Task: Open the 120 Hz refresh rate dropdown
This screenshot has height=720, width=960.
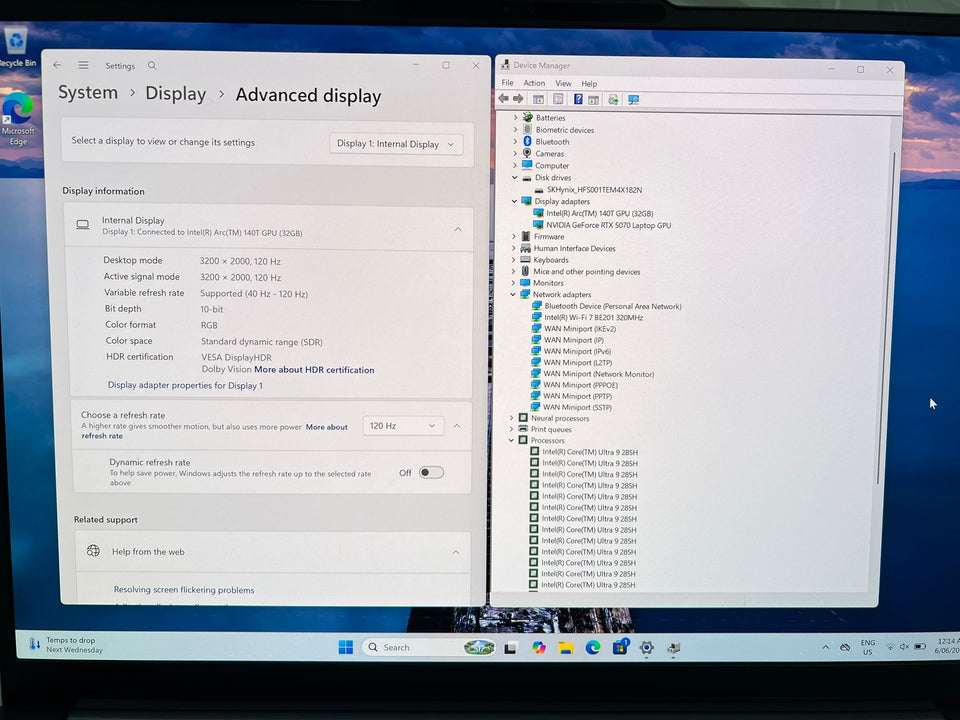Action: click(402, 426)
